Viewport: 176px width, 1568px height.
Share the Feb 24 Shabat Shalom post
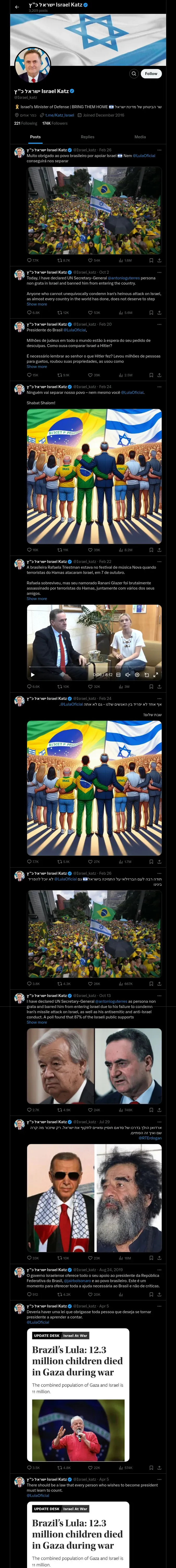[159, 550]
